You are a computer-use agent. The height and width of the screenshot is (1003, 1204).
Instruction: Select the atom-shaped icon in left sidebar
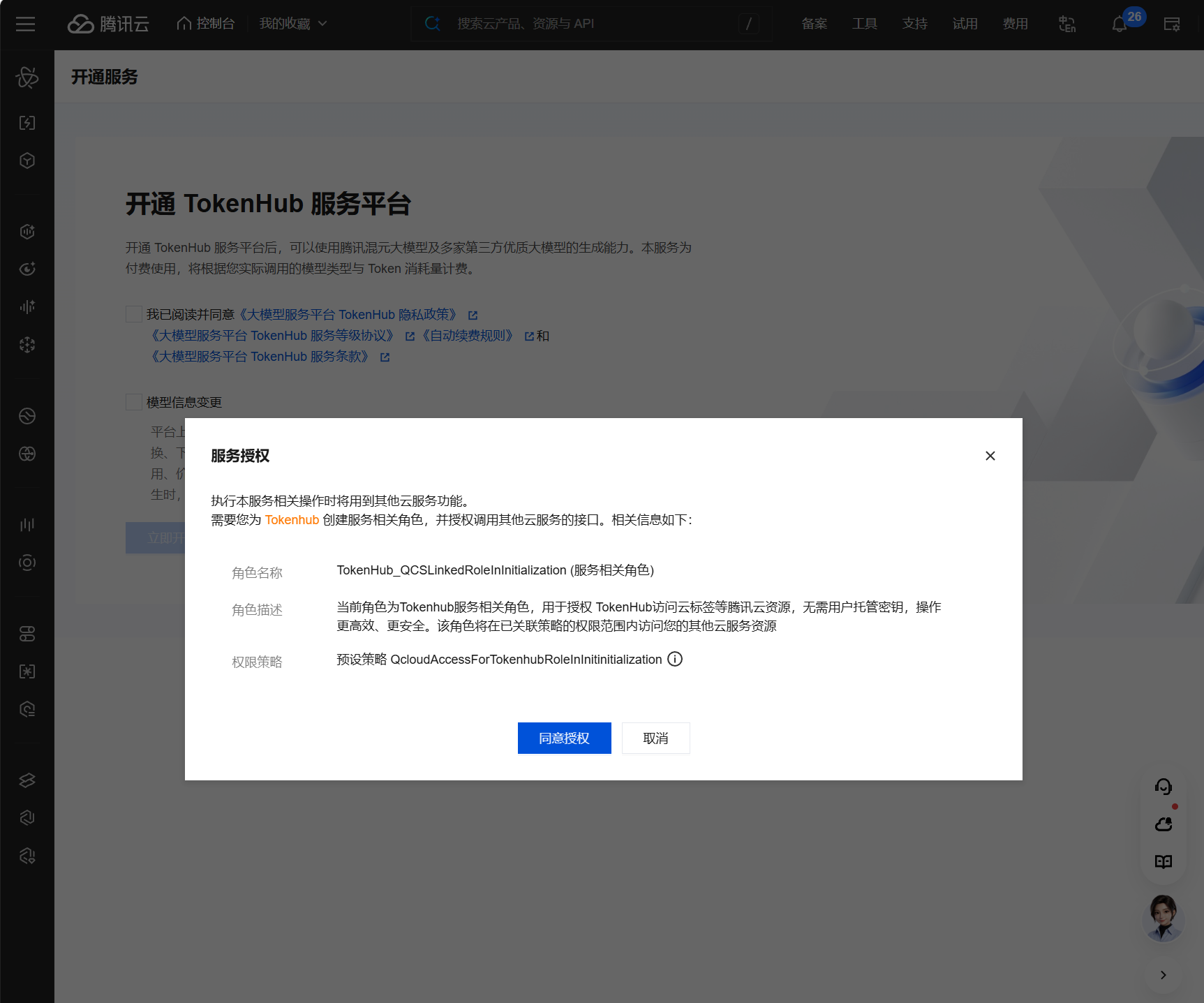[x=27, y=77]
